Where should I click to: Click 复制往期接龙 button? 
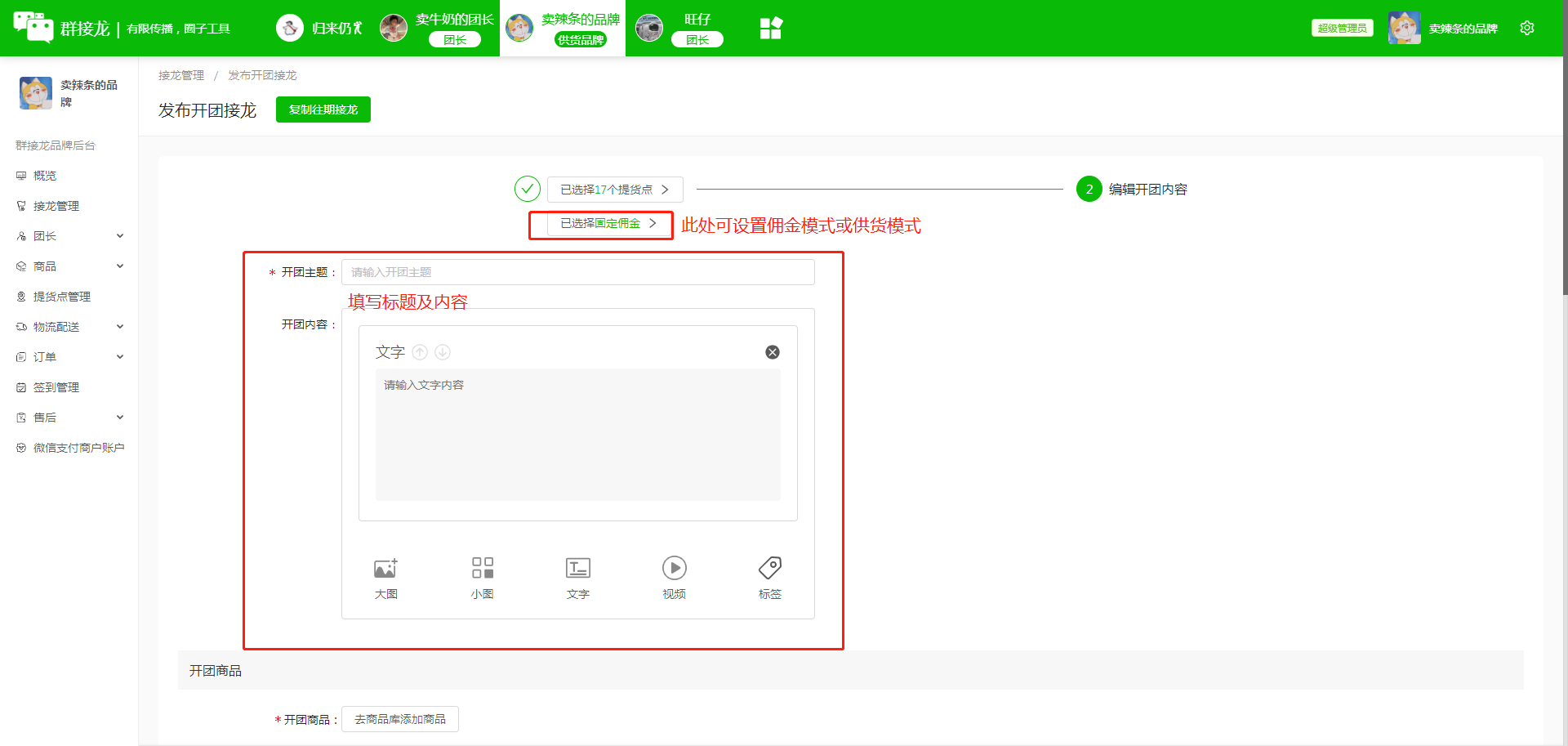tap(323, 109)
